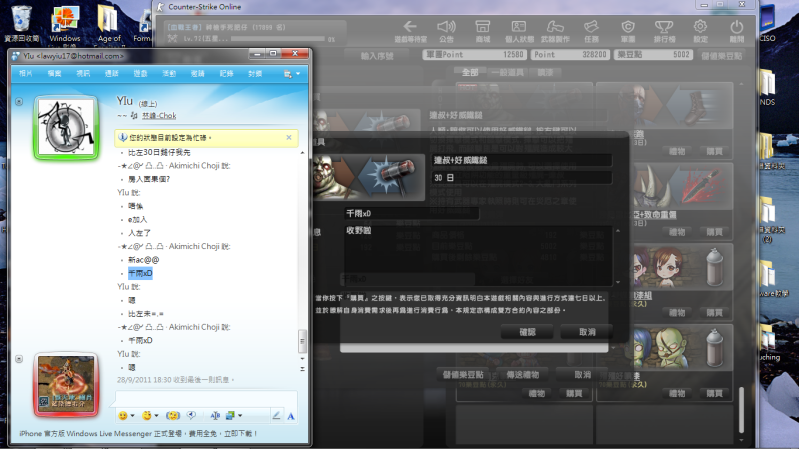Select the 封鎖 block menu in Messenger
799x449 pixels.
[255, 74]
